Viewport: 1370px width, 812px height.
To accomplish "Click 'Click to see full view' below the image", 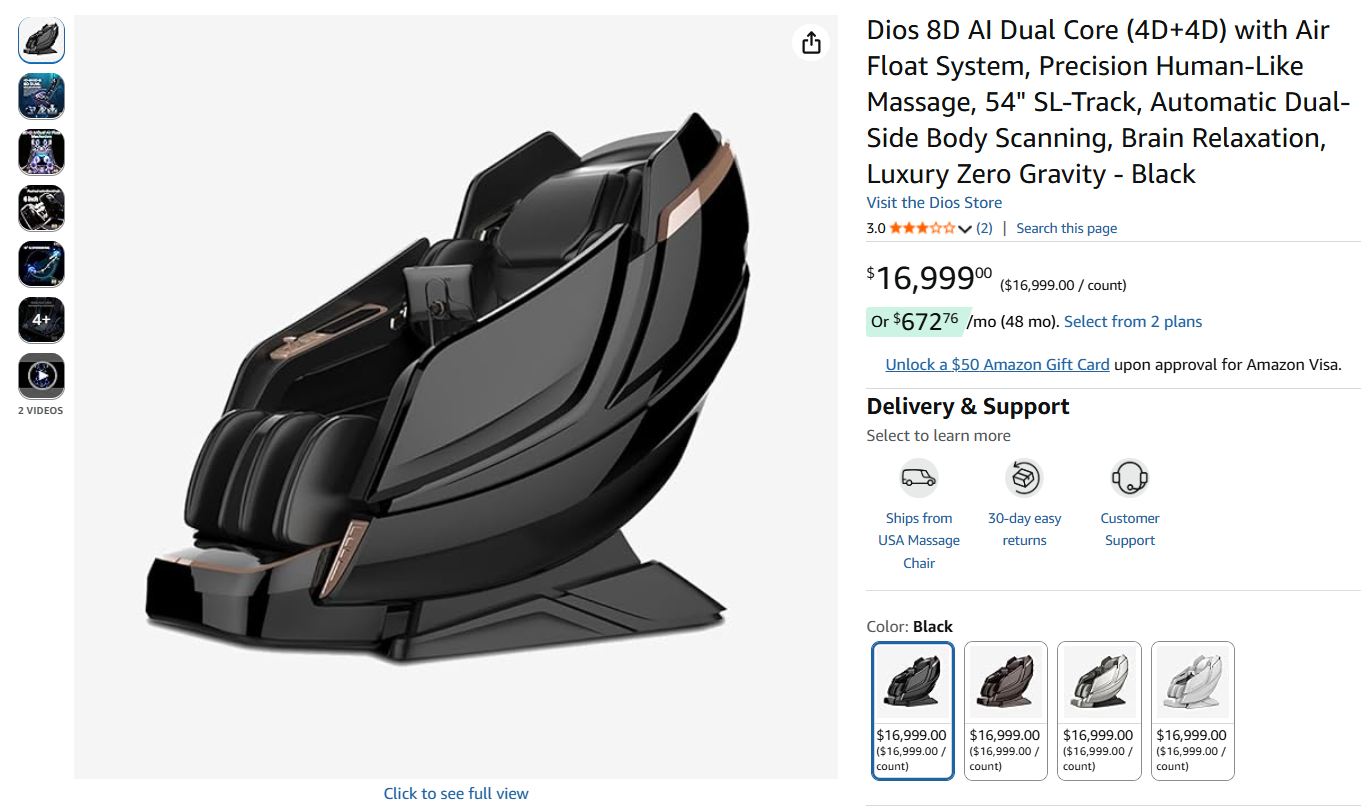I will pos(456,793).
